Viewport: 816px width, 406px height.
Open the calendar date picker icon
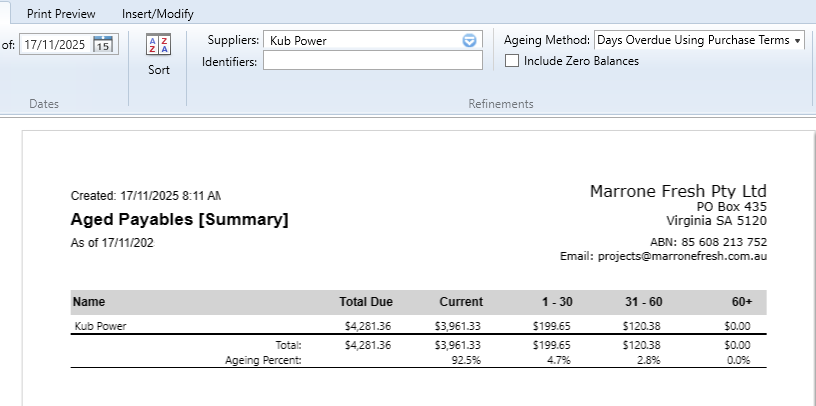pos(104,44)
